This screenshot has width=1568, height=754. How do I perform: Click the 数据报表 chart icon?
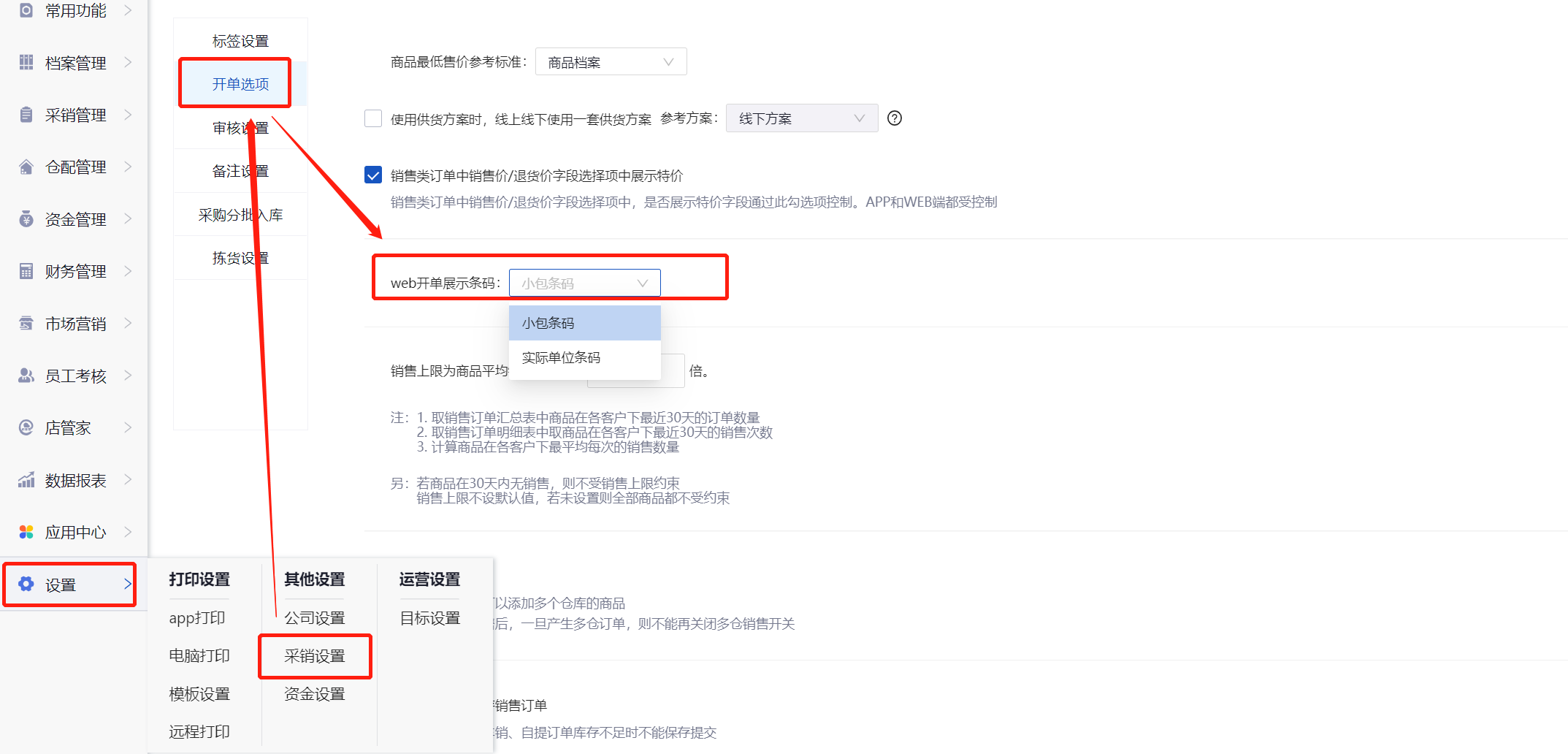click(x=26, y=480)
